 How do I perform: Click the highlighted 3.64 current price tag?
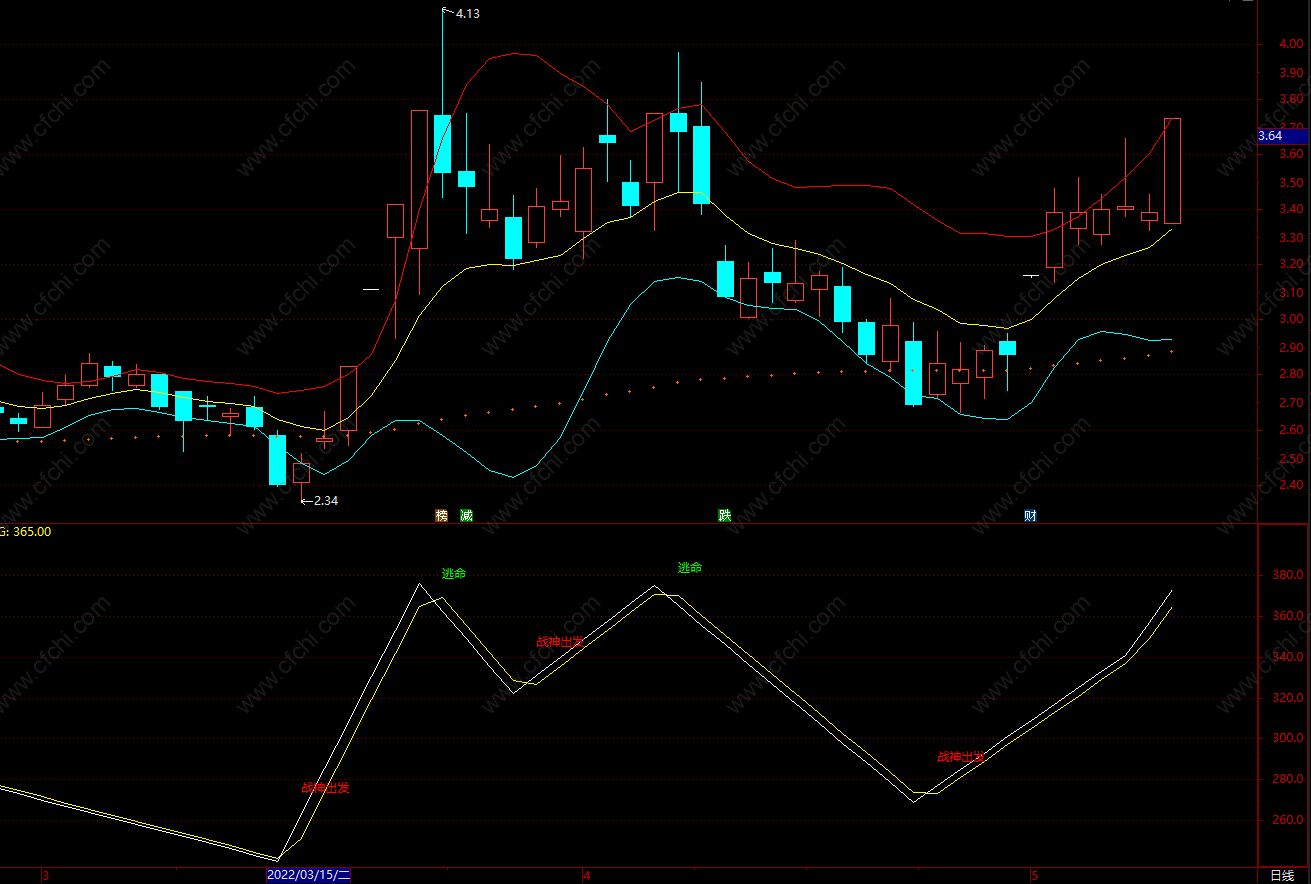pyautogui.click(x=1282, y=136)
